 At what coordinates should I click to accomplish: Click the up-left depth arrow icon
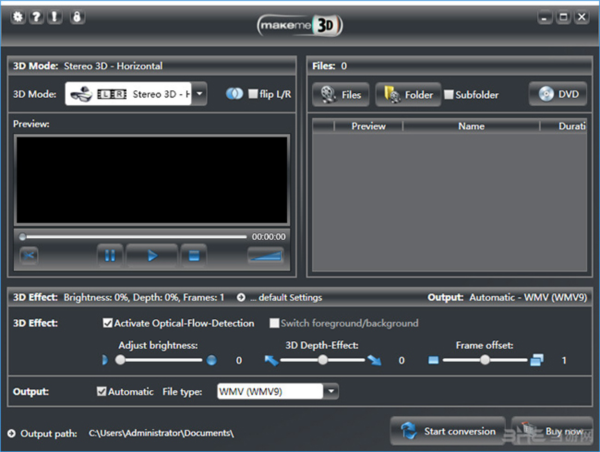271,360
